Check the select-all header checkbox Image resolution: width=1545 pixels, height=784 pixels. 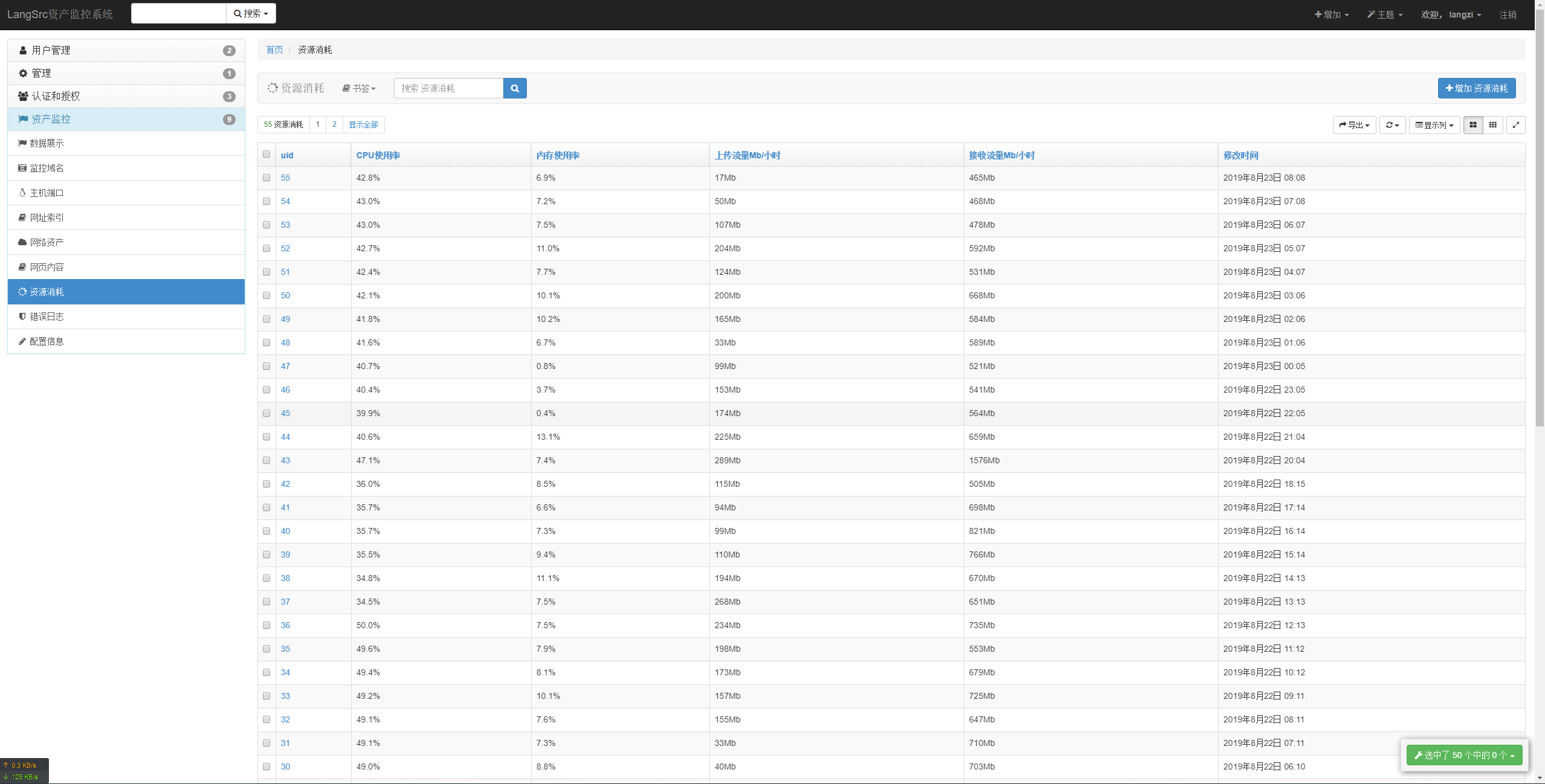(x=266, y=155)
